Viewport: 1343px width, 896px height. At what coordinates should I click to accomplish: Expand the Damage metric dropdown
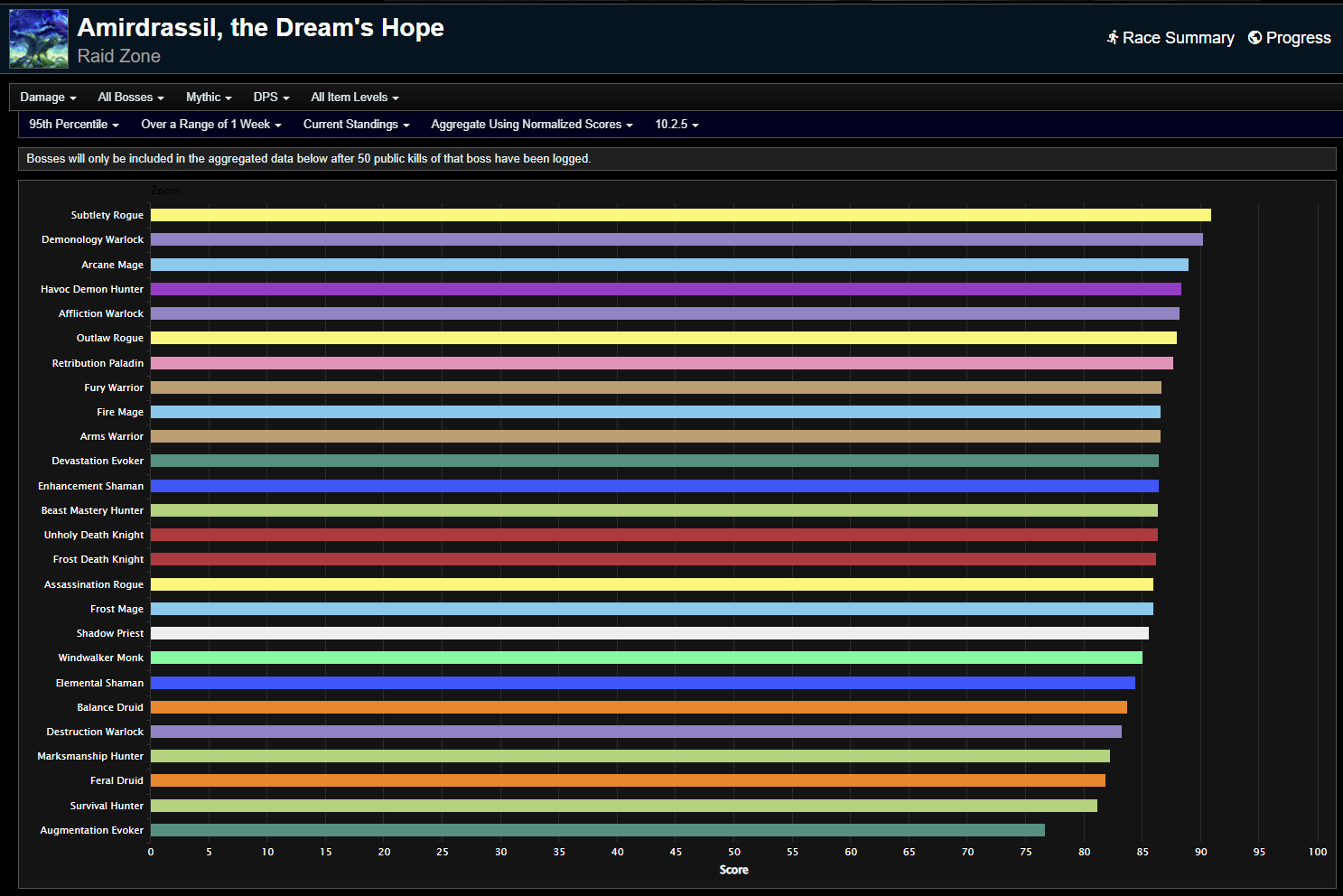[48, 98]
